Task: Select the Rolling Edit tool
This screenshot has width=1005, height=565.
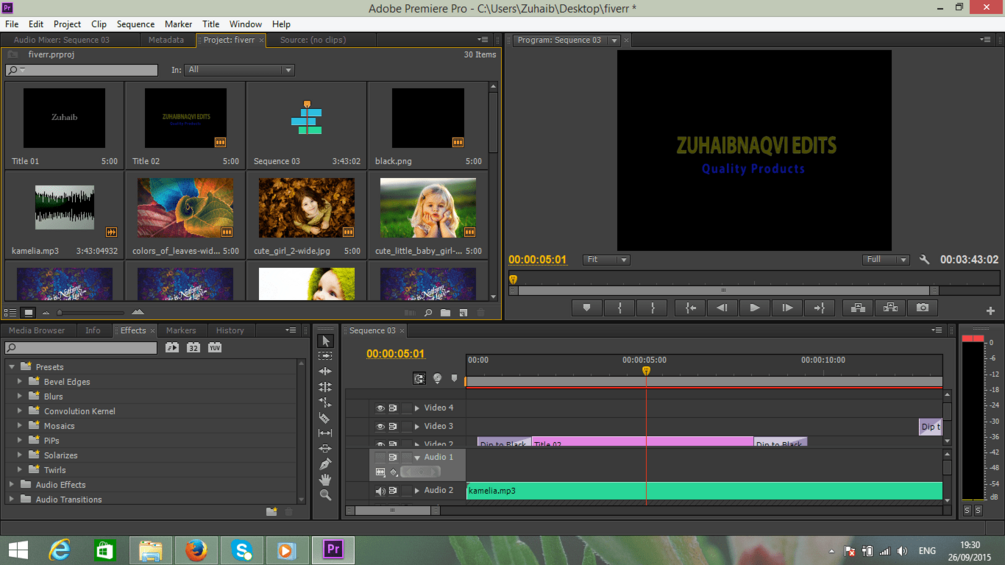Action: 326,387
